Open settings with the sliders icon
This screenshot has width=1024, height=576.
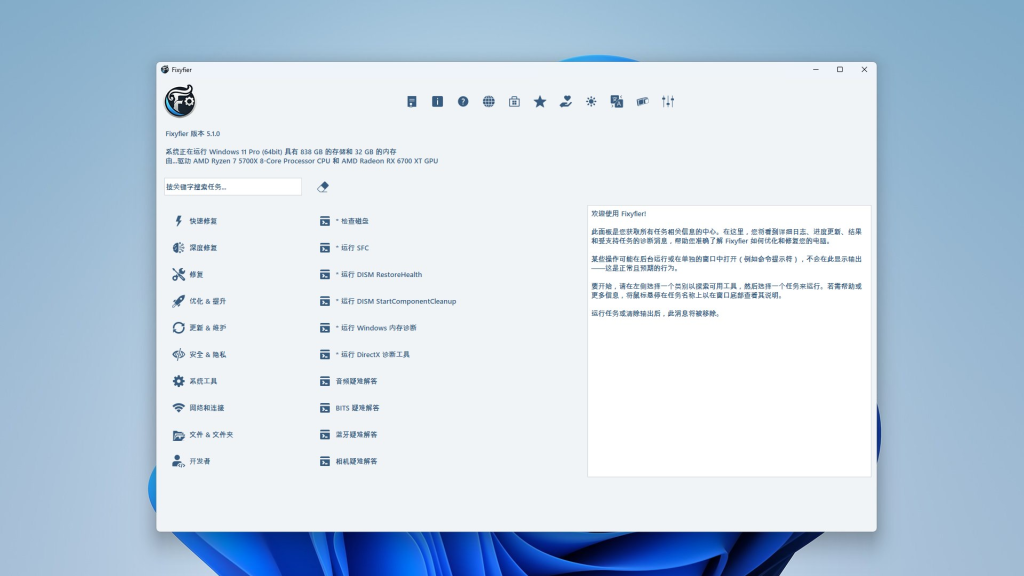(x=669, y=101)
